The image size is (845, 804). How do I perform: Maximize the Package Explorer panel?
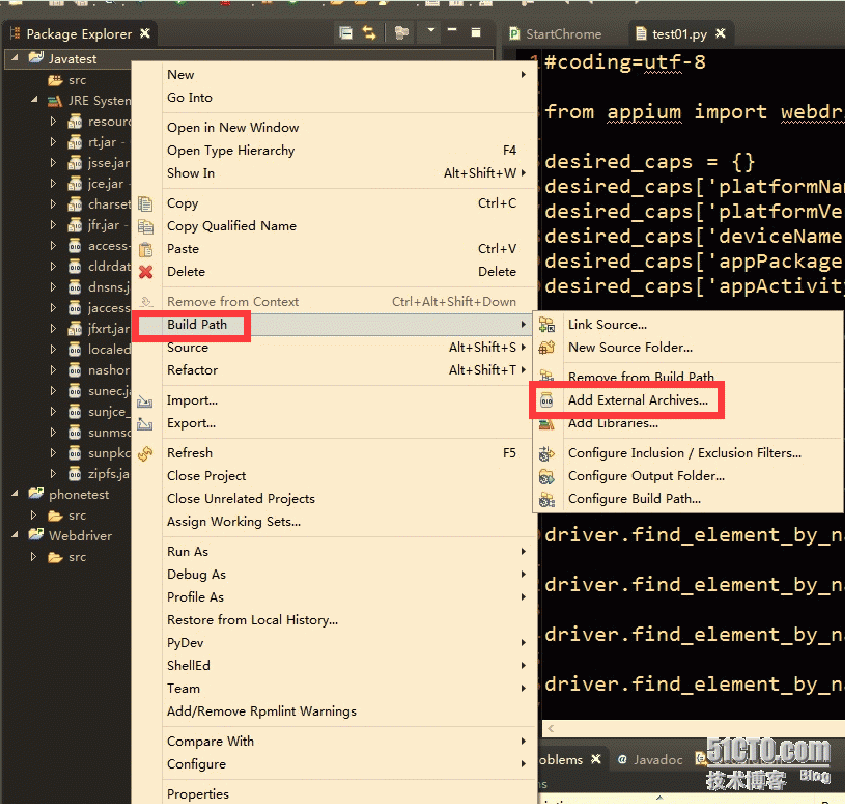476,33
